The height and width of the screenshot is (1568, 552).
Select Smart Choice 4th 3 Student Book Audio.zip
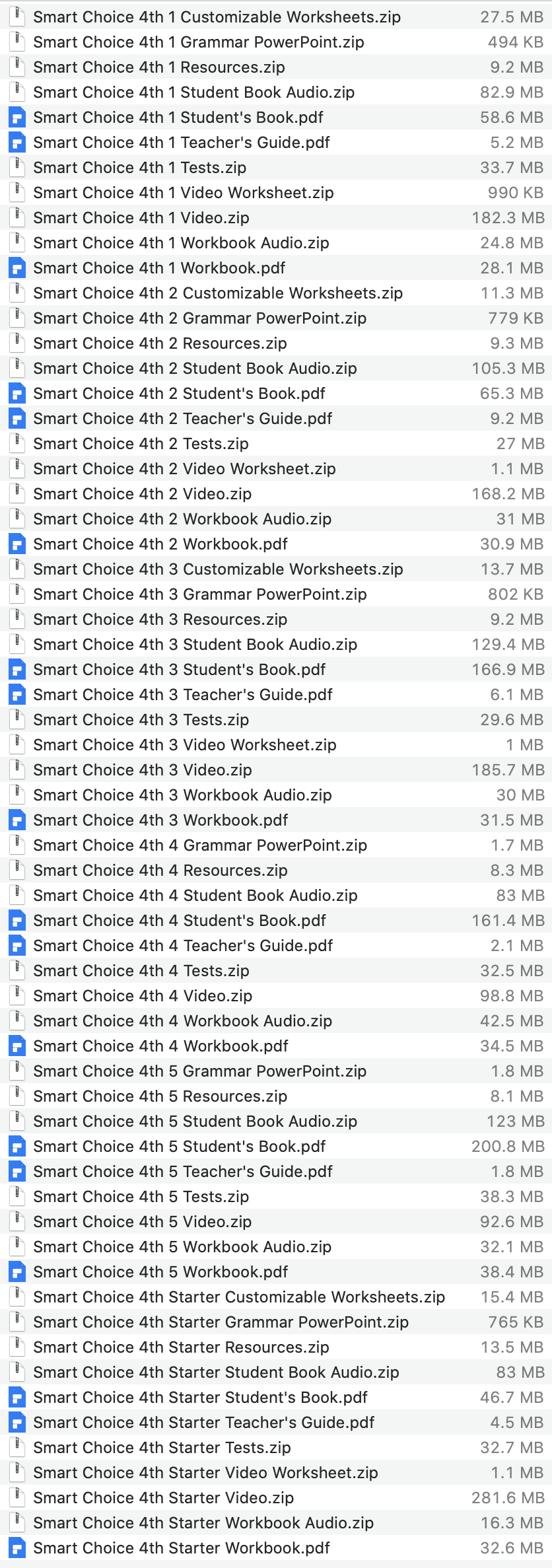(x=195, y=645)
